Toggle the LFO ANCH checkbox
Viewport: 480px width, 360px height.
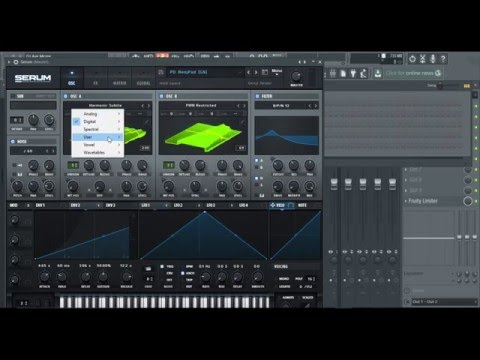[x=182, y=273]
